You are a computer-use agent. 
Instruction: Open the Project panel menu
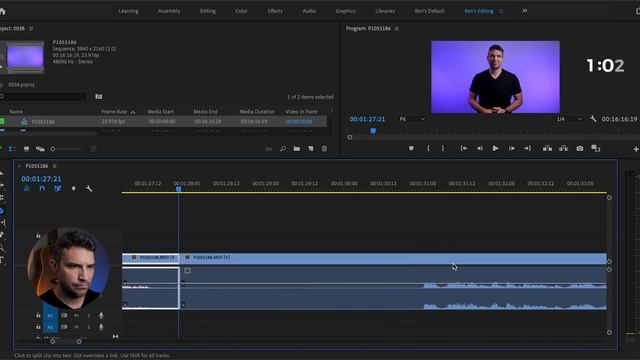click(31, 29)
